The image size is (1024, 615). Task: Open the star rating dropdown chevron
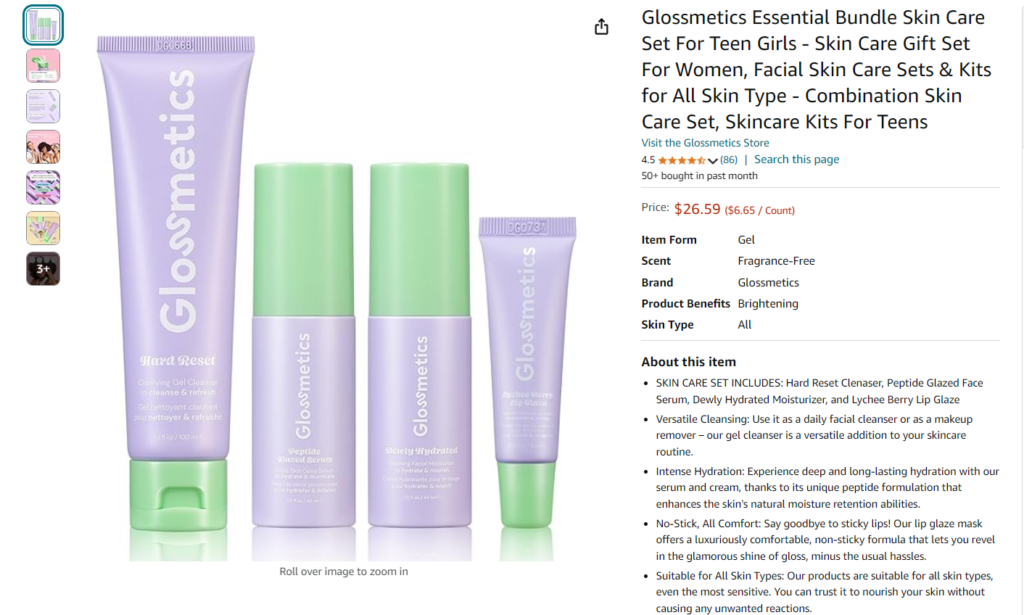tap(712, 161)
